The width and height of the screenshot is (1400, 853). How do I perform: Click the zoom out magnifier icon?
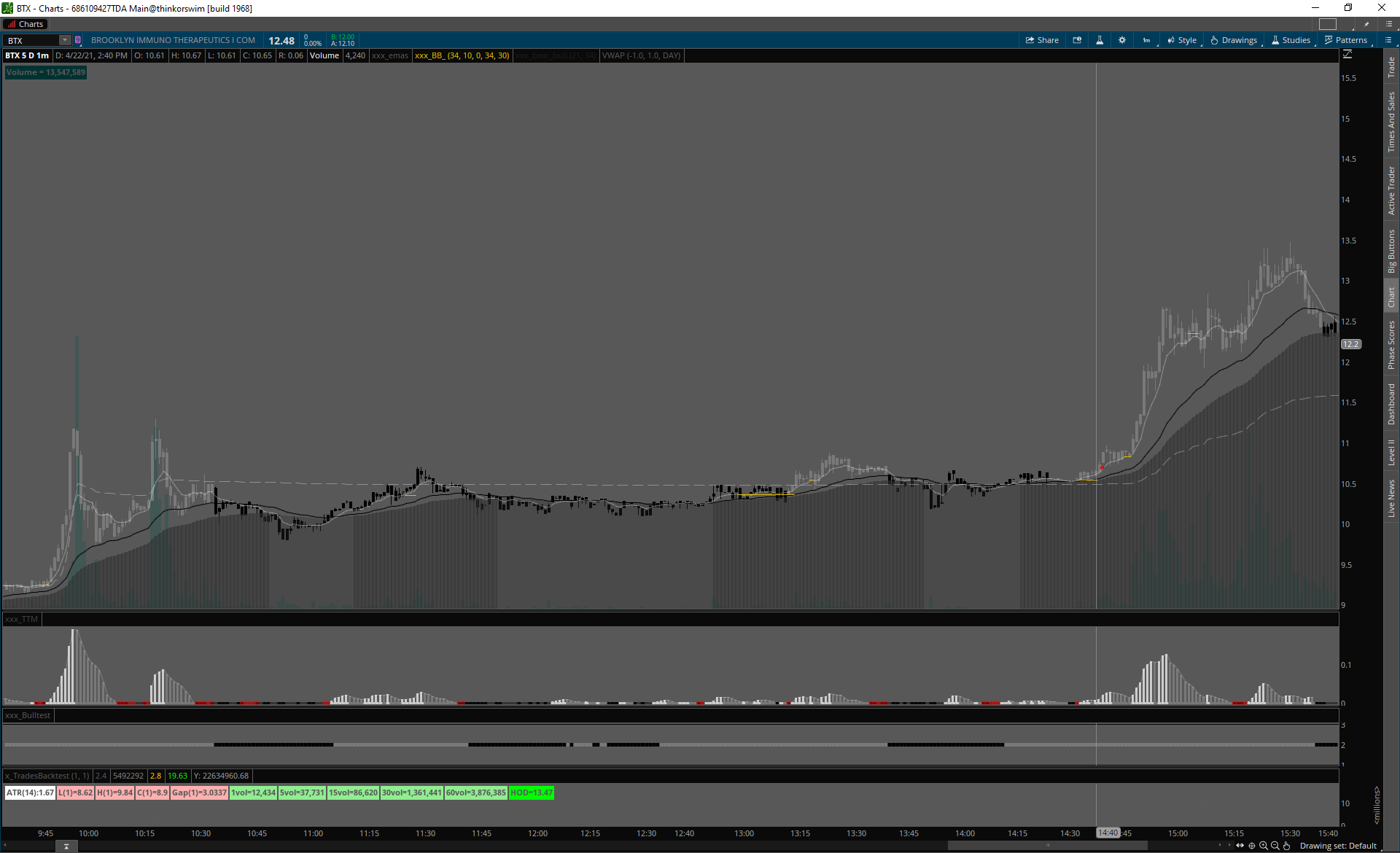pos(1275,846)
